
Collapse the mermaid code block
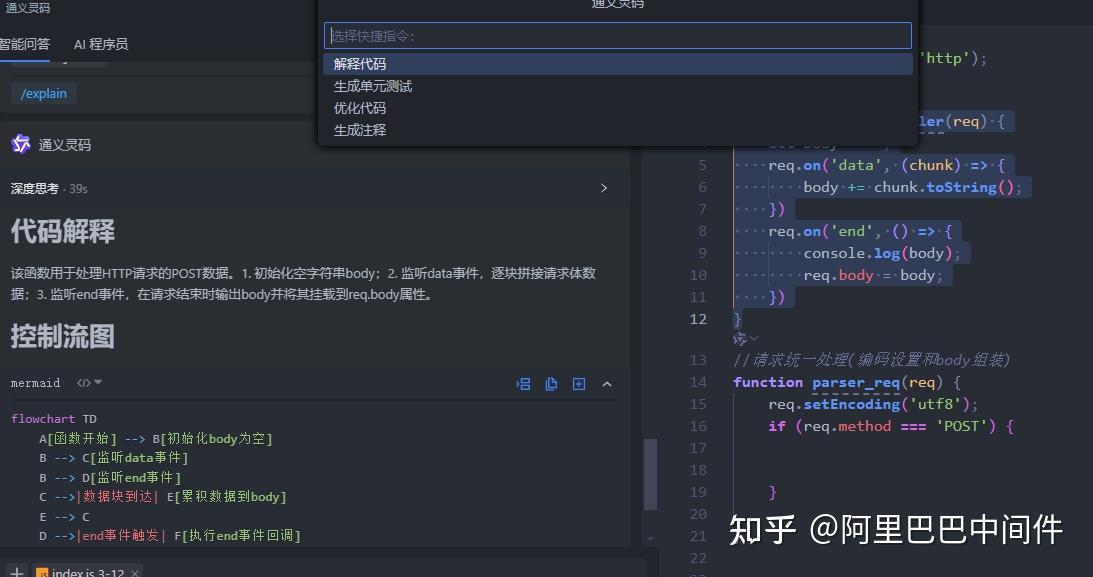coord(607,384)
